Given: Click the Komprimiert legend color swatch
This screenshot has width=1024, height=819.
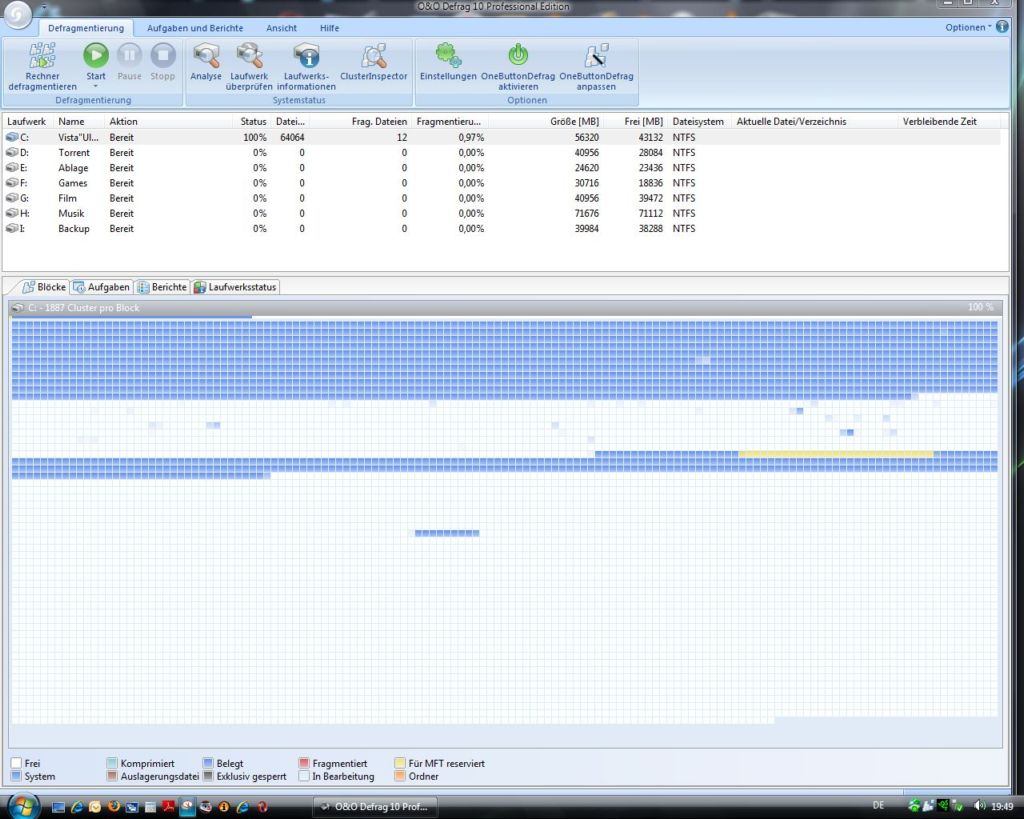Looking at the screenshot, I should click(112, 763).
